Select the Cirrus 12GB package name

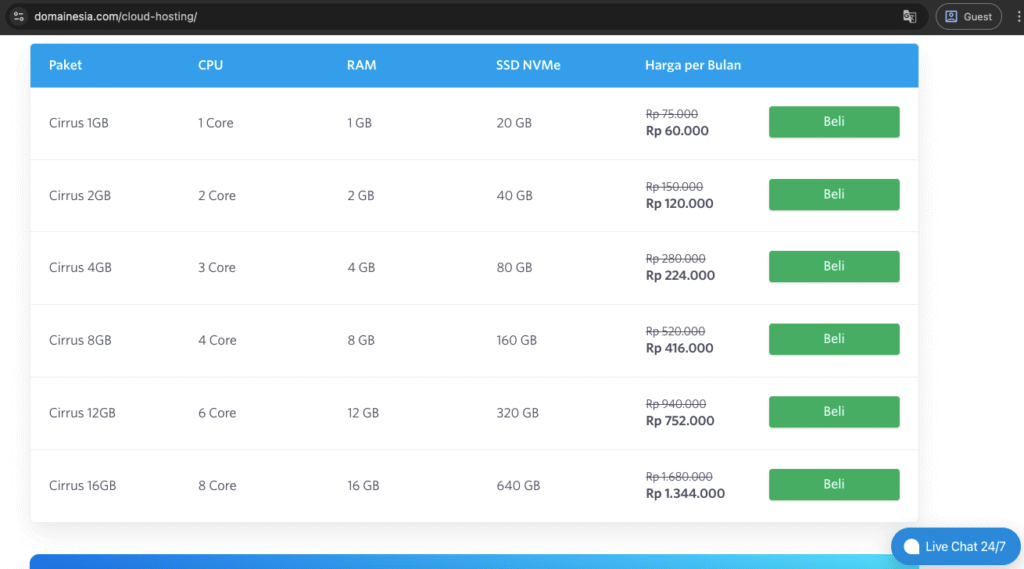(82, 413)
